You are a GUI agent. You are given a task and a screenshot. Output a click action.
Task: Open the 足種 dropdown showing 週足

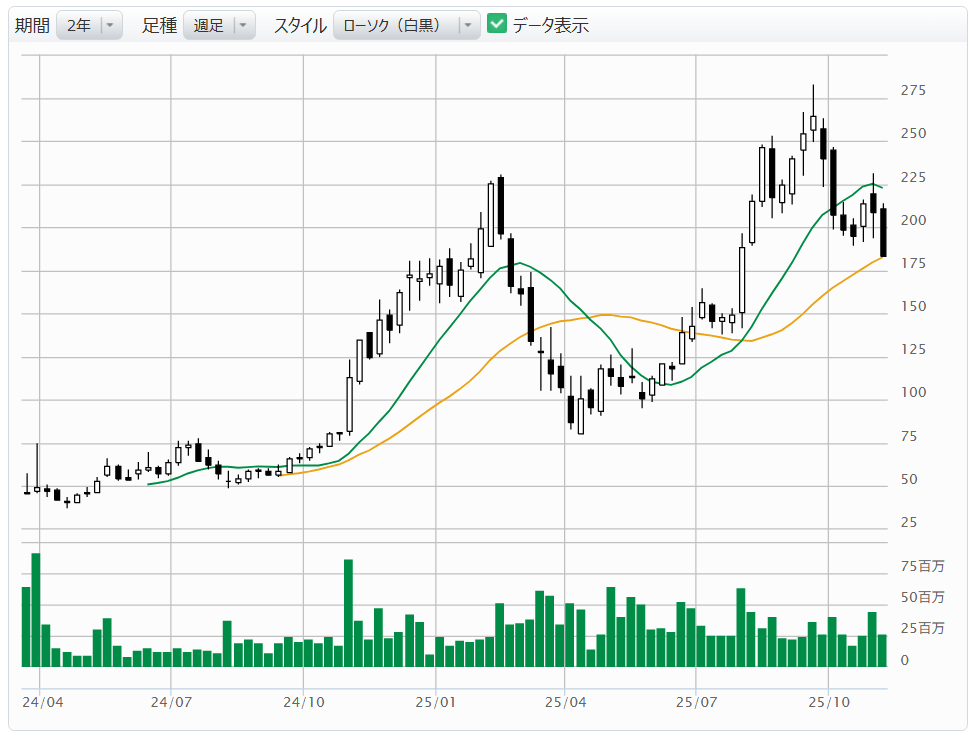coord(219,26)
